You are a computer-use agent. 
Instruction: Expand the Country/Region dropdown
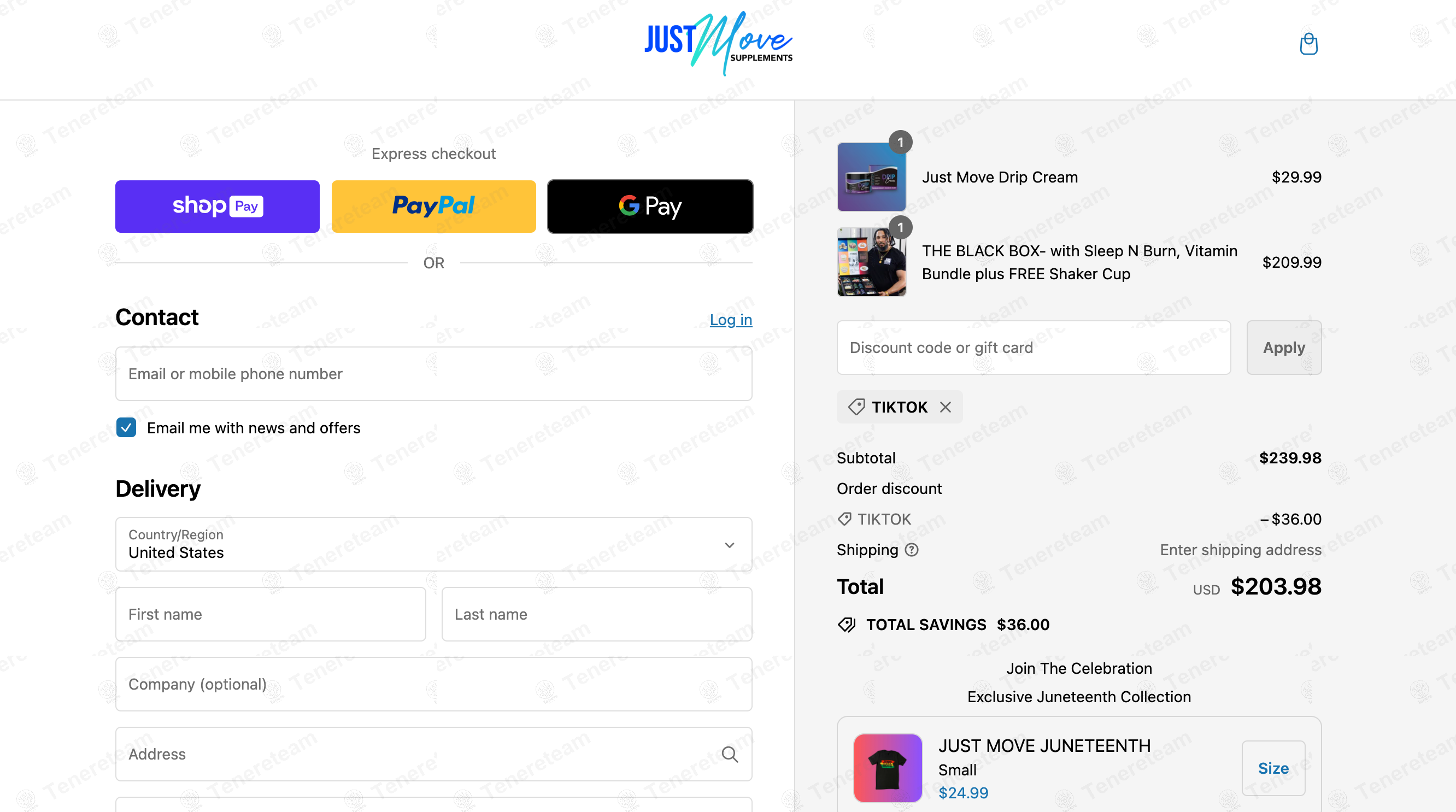pyautogui.click(x=433, y=544)
